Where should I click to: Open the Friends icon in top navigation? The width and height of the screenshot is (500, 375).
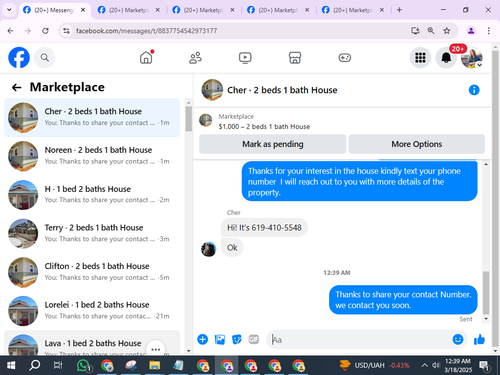(195, 58)
